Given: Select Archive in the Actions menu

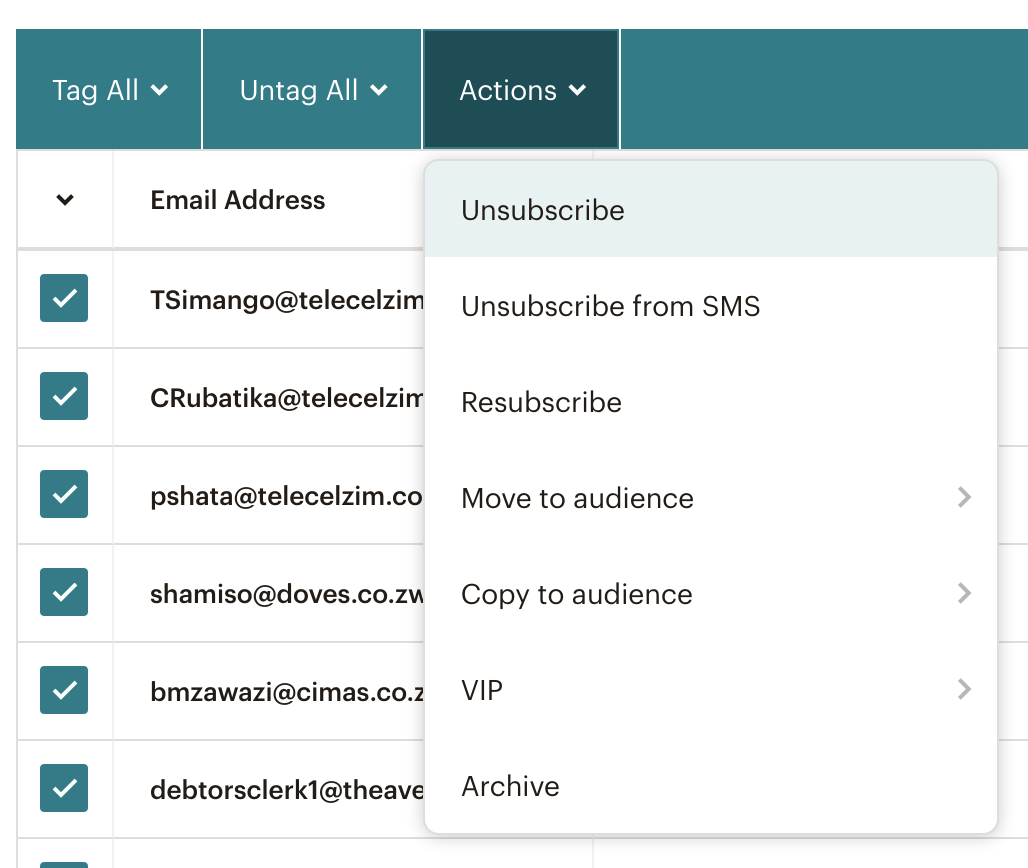Looking at the screenshot, I should click(510, 786).
